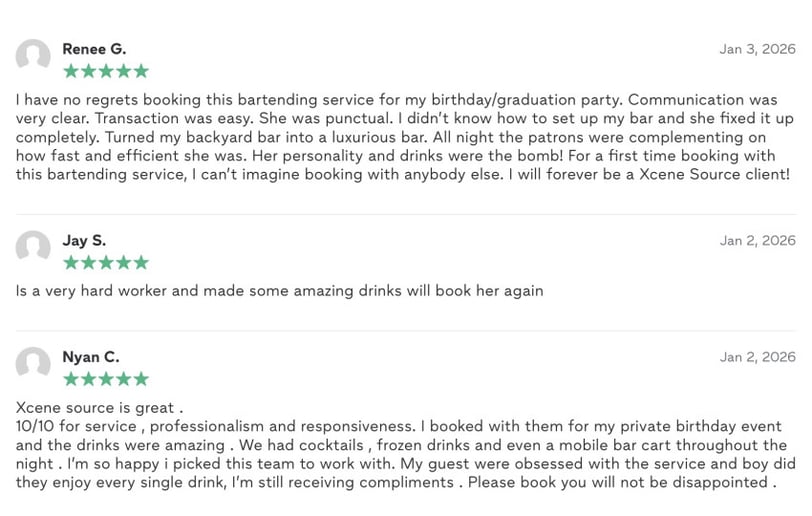Open reviewer name Jay S.
Viewport: 812px width, 516px height.
tap(84, 240)
